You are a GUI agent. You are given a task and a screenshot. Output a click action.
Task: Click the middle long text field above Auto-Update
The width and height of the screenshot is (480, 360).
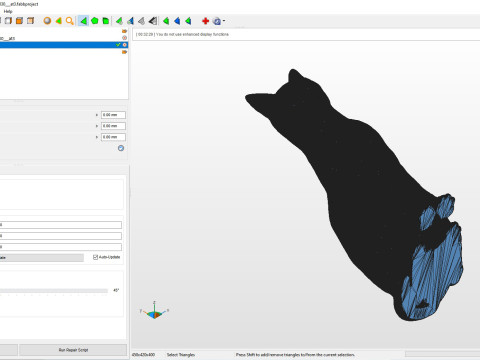click(x=61, y=236)
